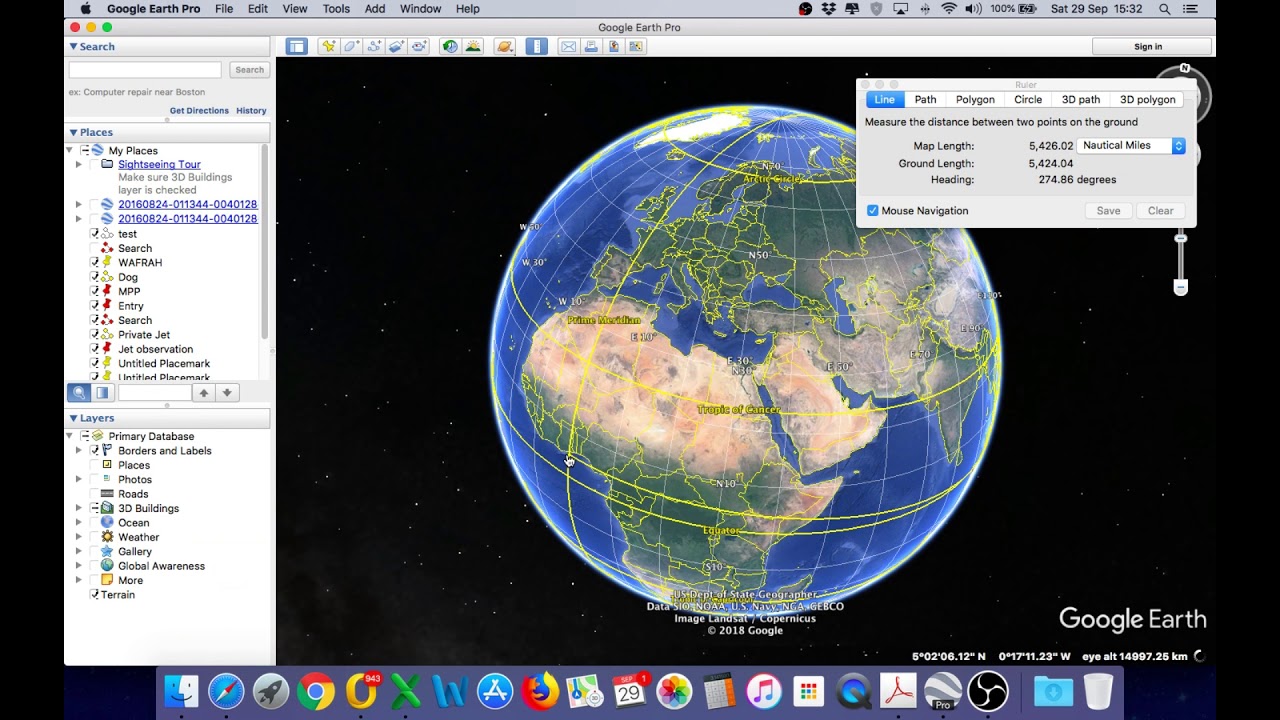Select the Circle tab in Ruler
Image resolution: width=1280 pixels, height=720 pixels.
pyautogui.click(x=1028, y=100)
